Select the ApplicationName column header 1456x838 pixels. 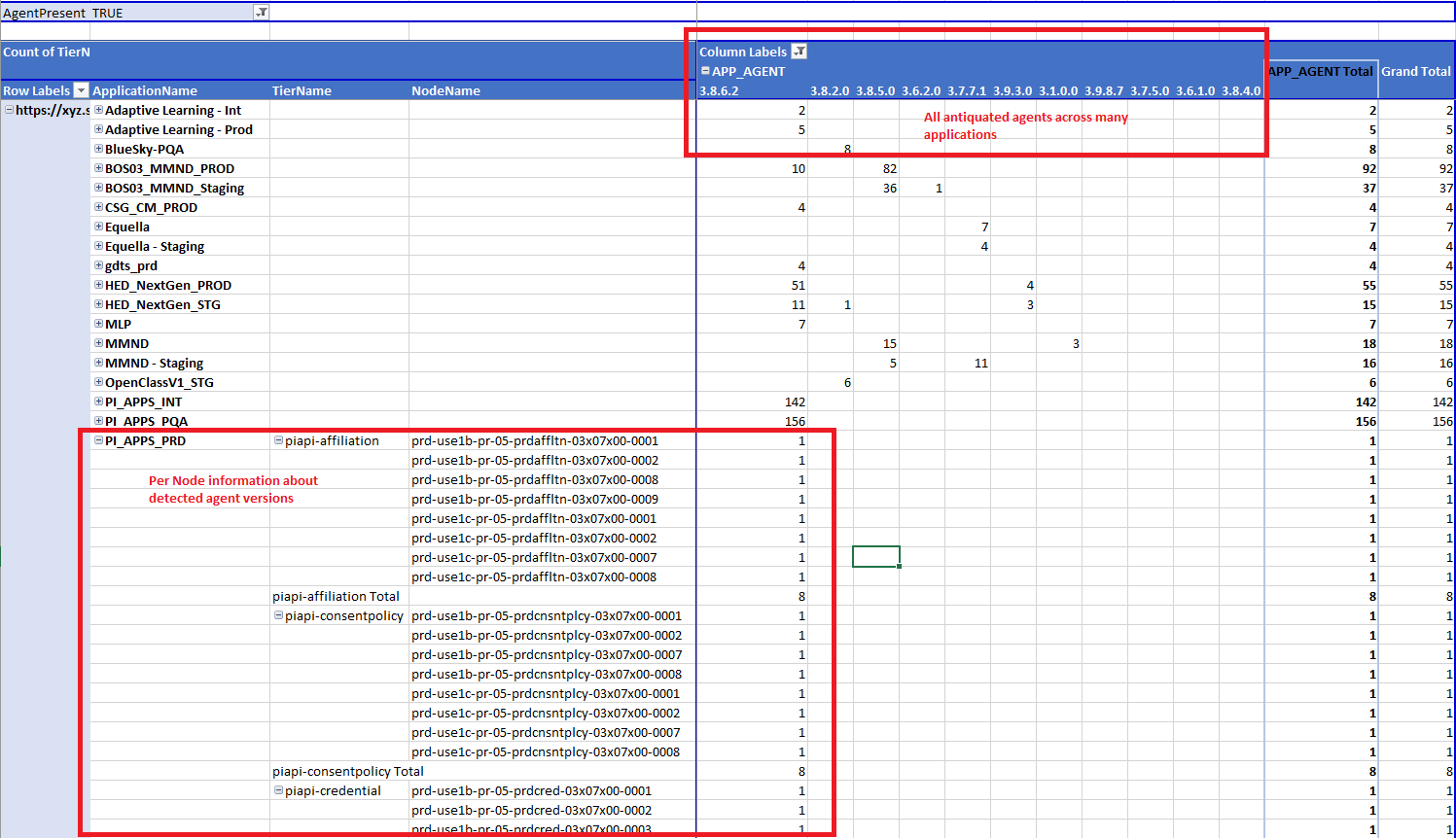pos(145,90)
